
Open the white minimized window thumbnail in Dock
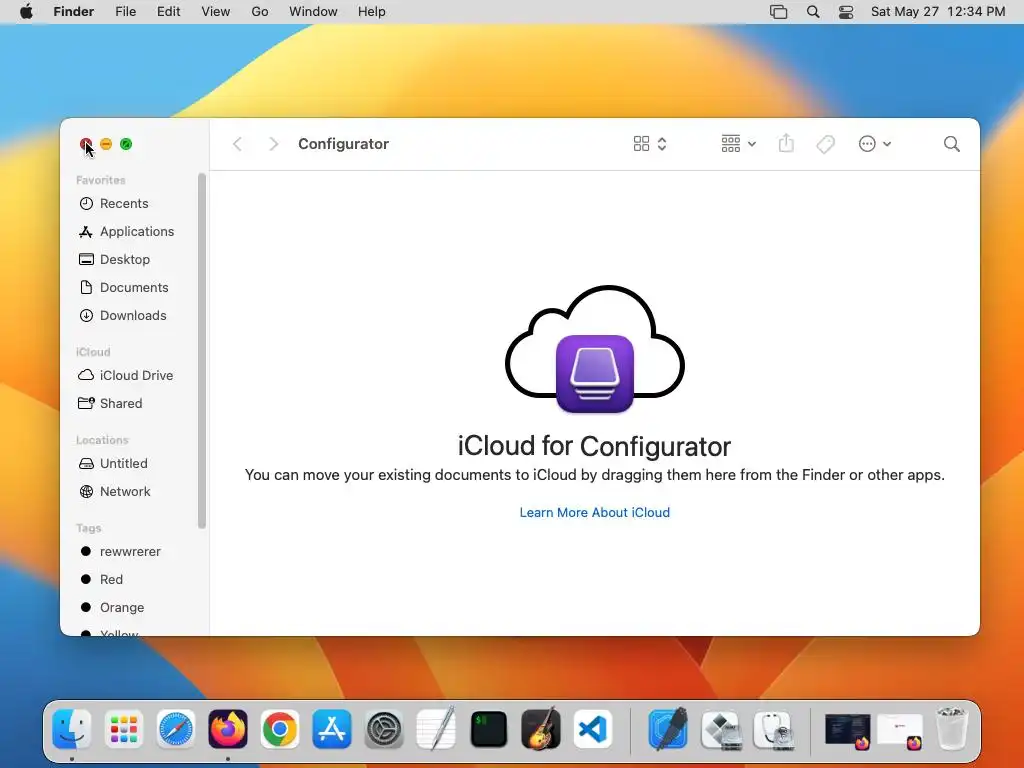[x=900, y=730]
